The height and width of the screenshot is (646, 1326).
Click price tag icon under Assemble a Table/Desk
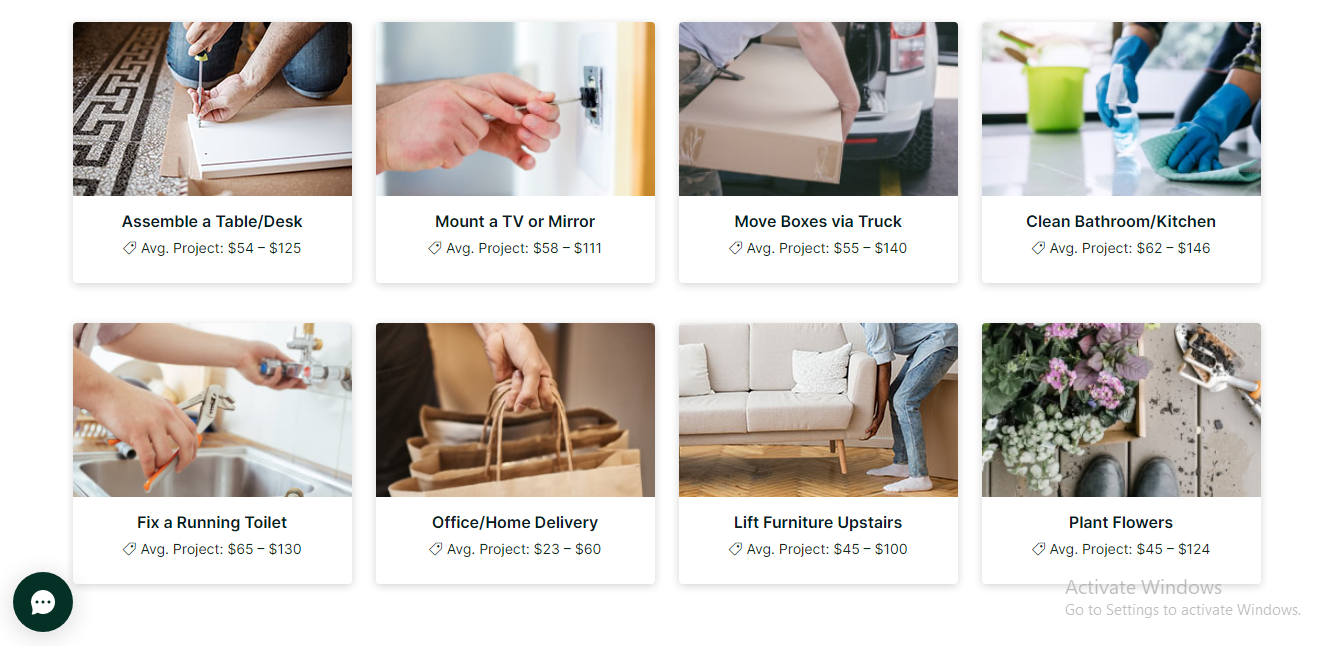[x=130, y=248]
